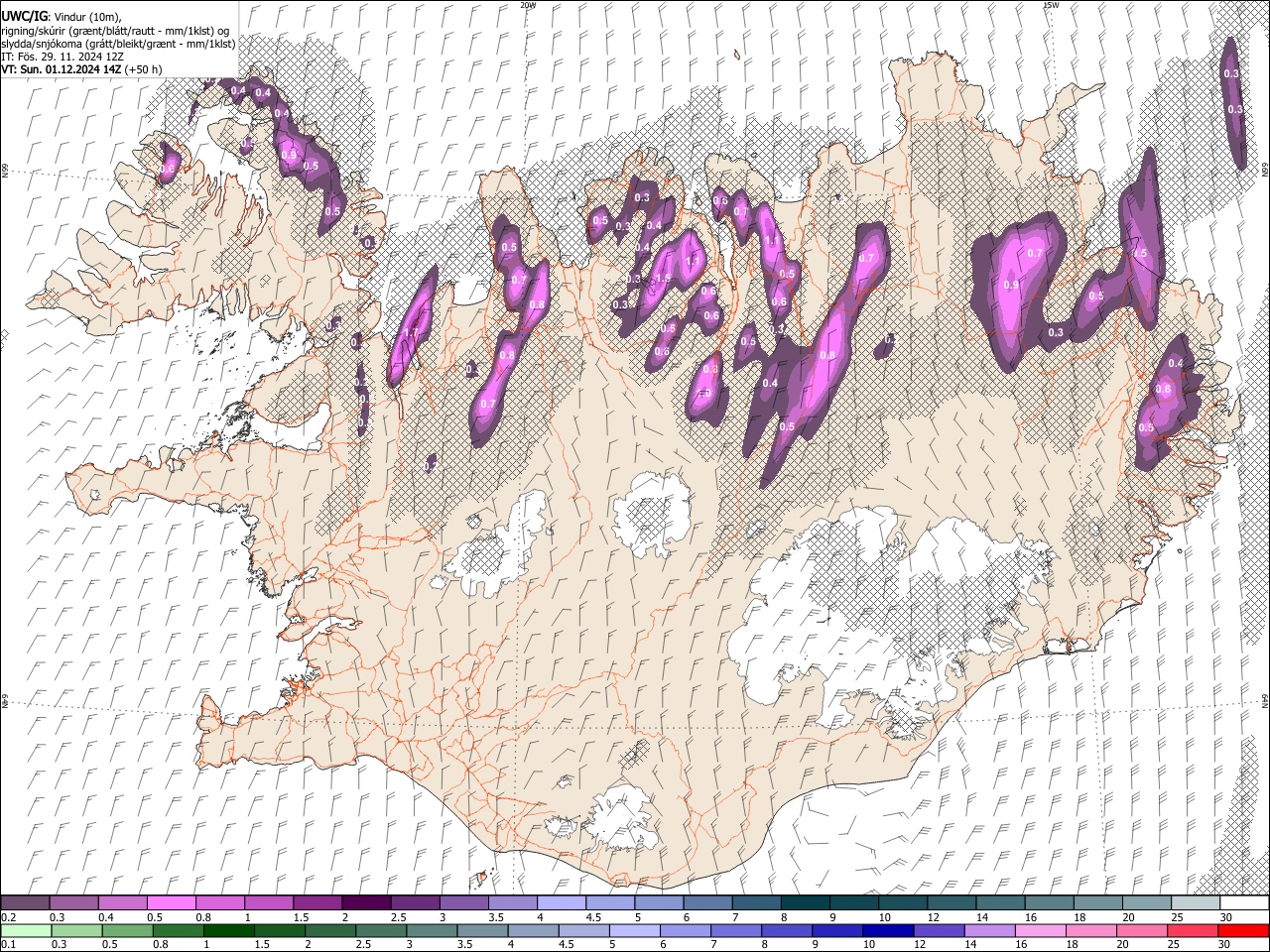
Task: Click the grey-teal 18 snow legend swatch
Action: pyautogui.click(x=1098, y=903)
